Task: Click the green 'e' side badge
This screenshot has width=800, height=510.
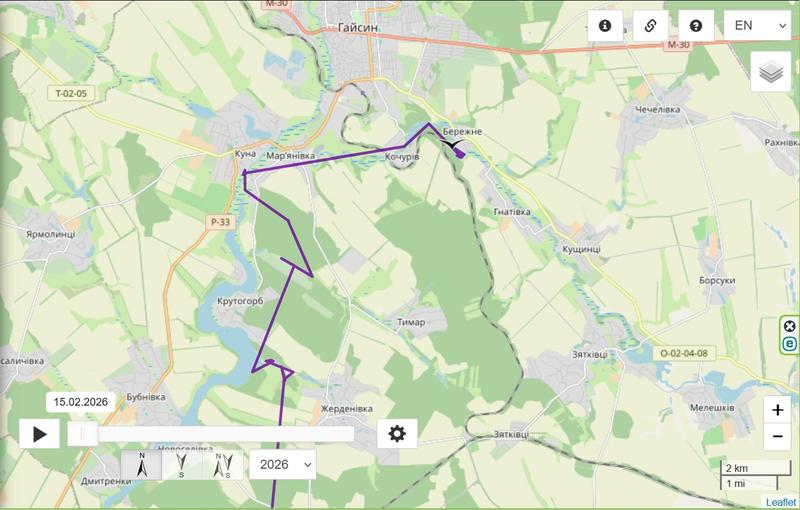Action: (x=789, y=344)
